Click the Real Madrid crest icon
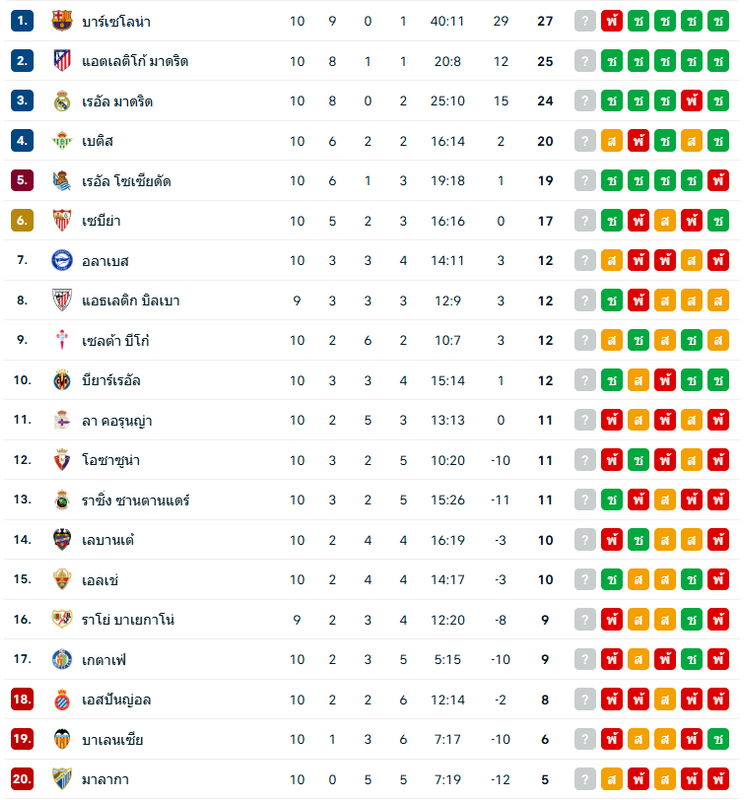This screenshot has height=800, width=744. 62,101
